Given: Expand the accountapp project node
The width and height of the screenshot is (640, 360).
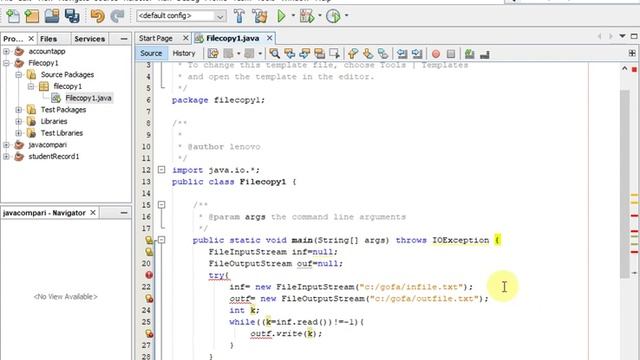Looking at the screenshot, I should (x=6, y=51).
